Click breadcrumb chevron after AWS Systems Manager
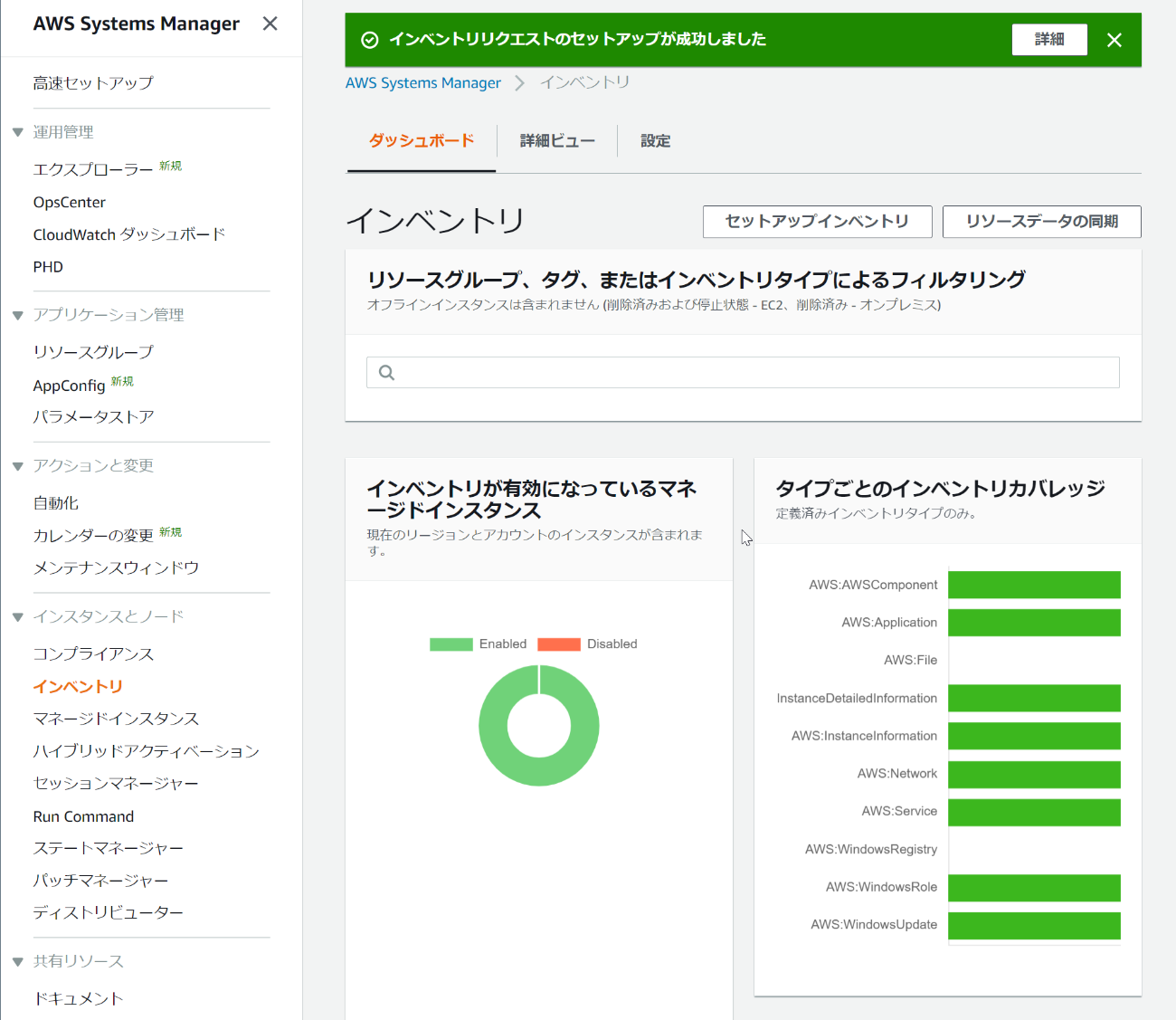The height and width of the screenshot is (1020, 1176). point(519,83)
